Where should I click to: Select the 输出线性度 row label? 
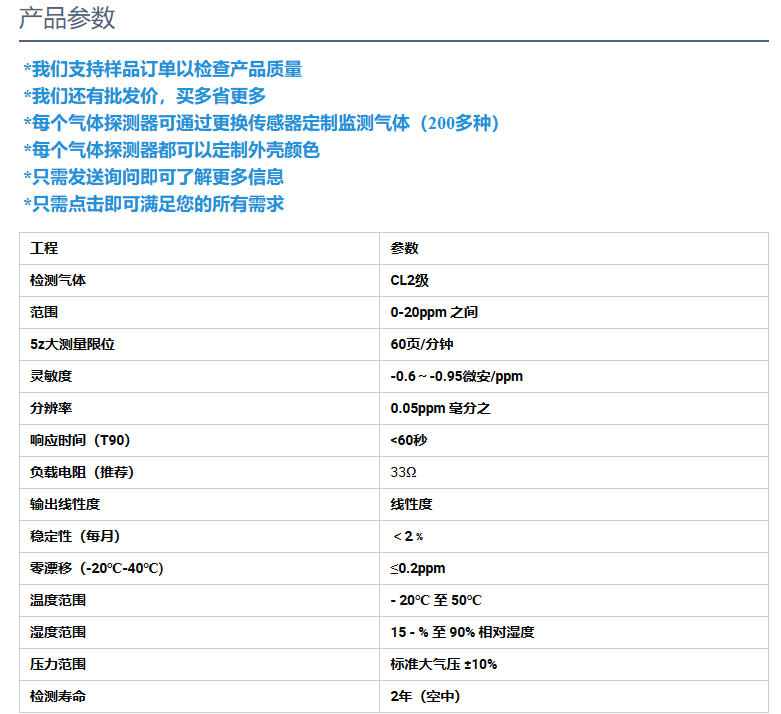point(65,504)
